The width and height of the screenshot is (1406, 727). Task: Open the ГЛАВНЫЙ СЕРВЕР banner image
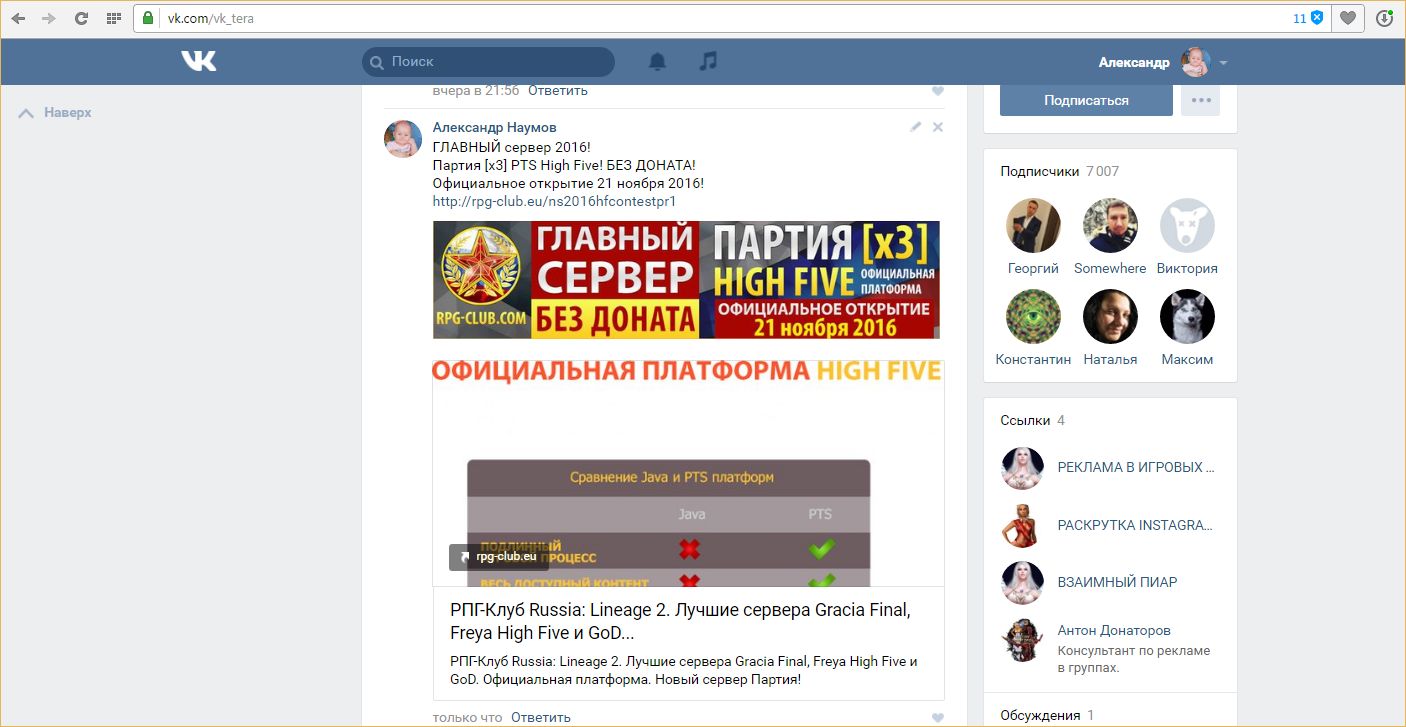[686, 280]
